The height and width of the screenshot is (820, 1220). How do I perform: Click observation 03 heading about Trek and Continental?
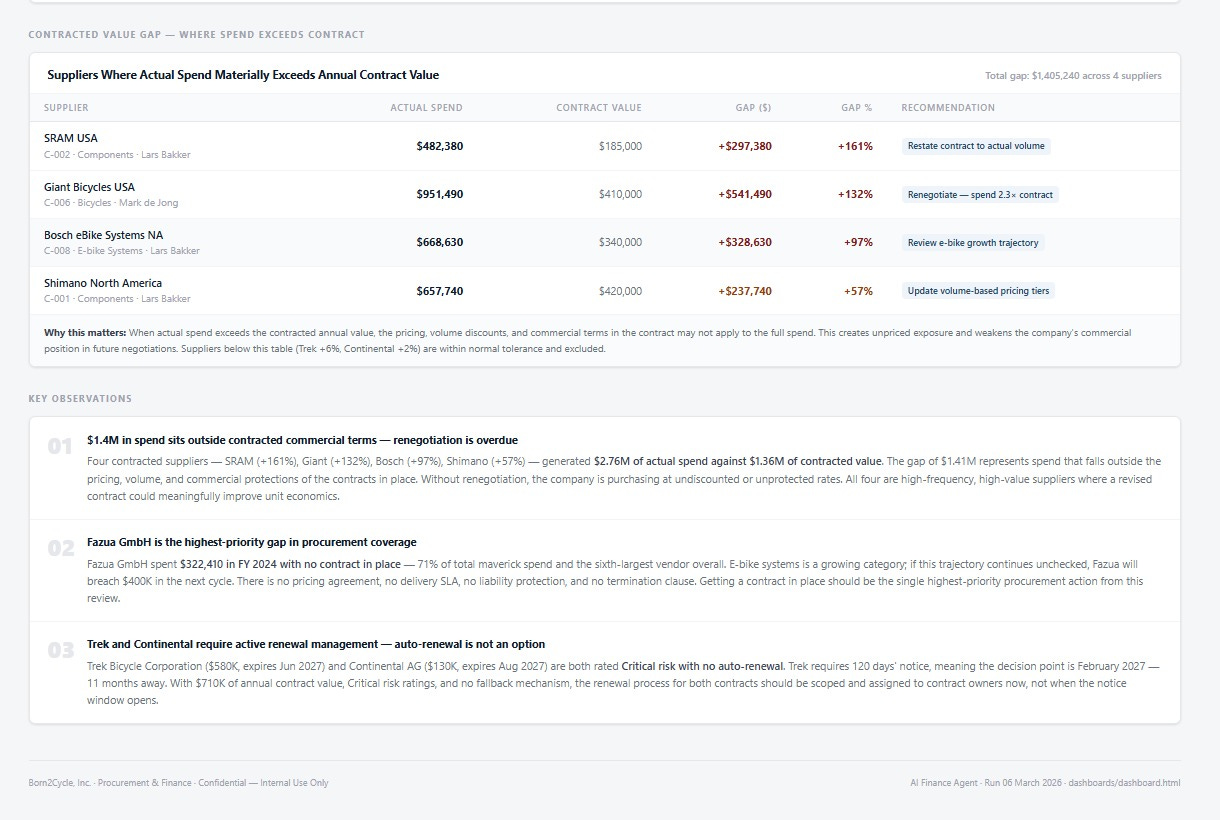tap(316, 644)
